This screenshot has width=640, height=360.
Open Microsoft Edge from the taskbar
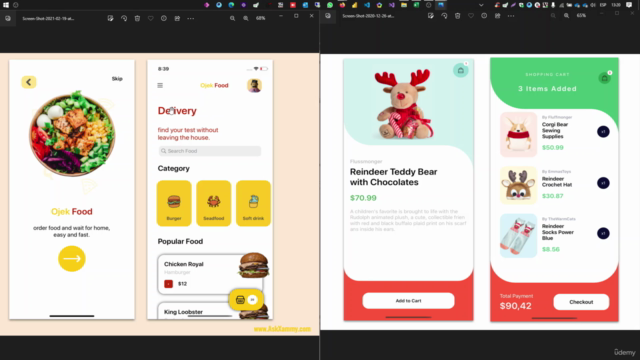(231, 5)
